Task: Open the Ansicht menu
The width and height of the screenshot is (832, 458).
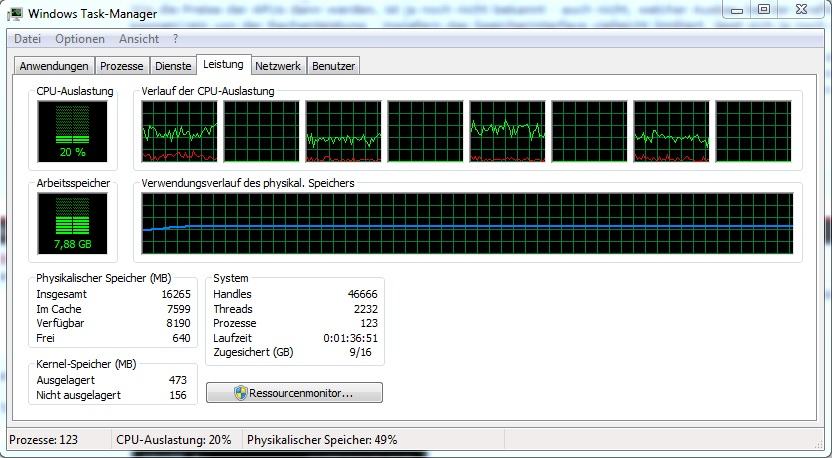Action: point(138,39)
